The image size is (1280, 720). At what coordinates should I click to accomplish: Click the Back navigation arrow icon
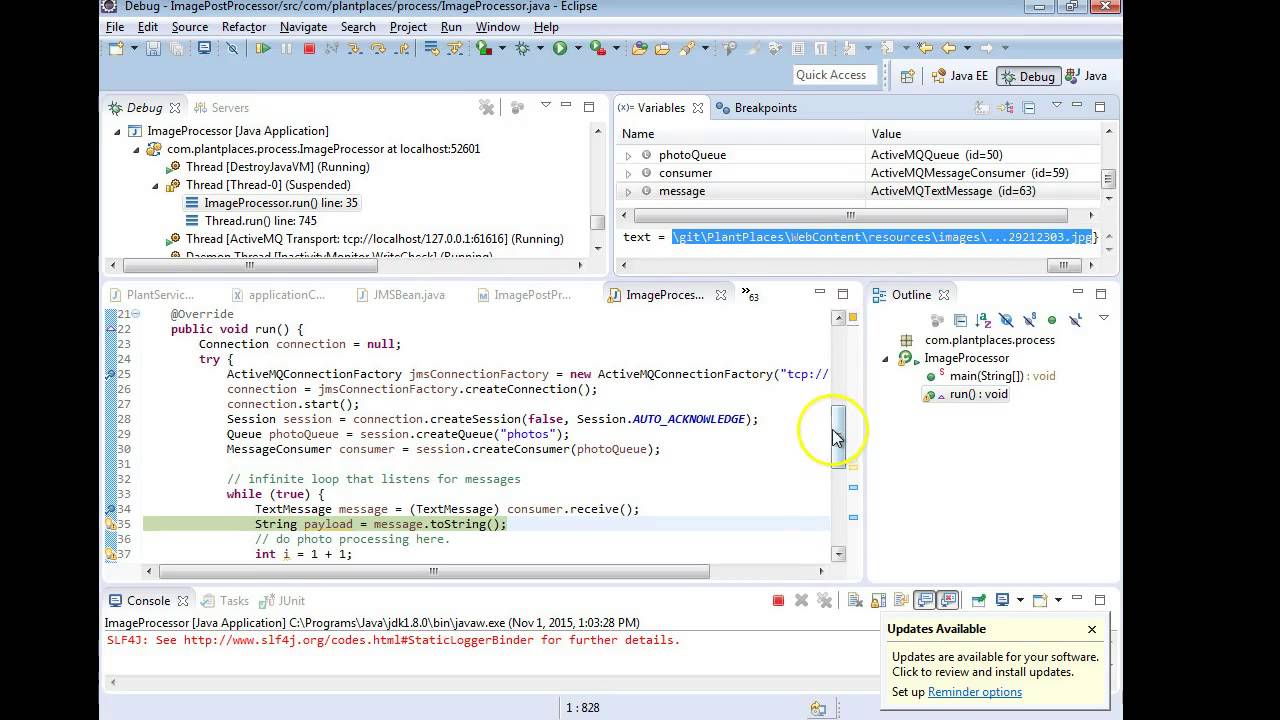tap(948, 48)
